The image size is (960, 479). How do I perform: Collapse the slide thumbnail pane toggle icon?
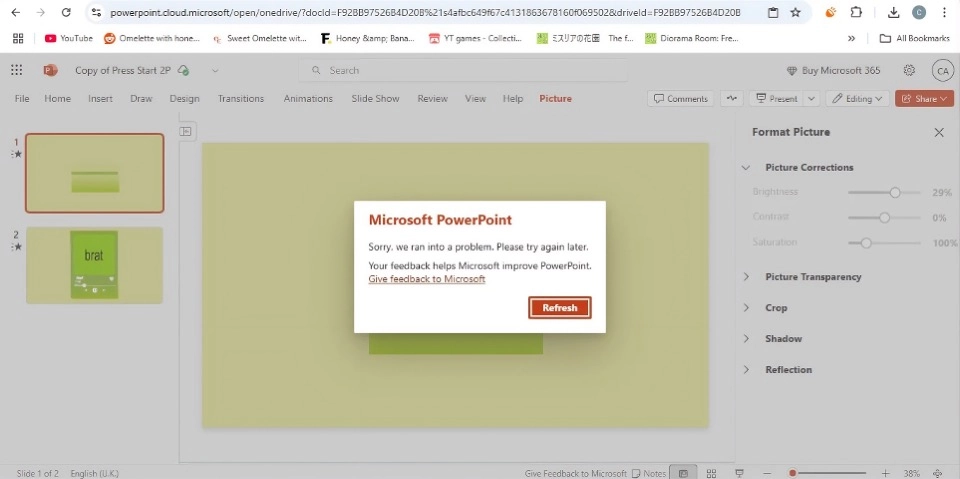186,132
